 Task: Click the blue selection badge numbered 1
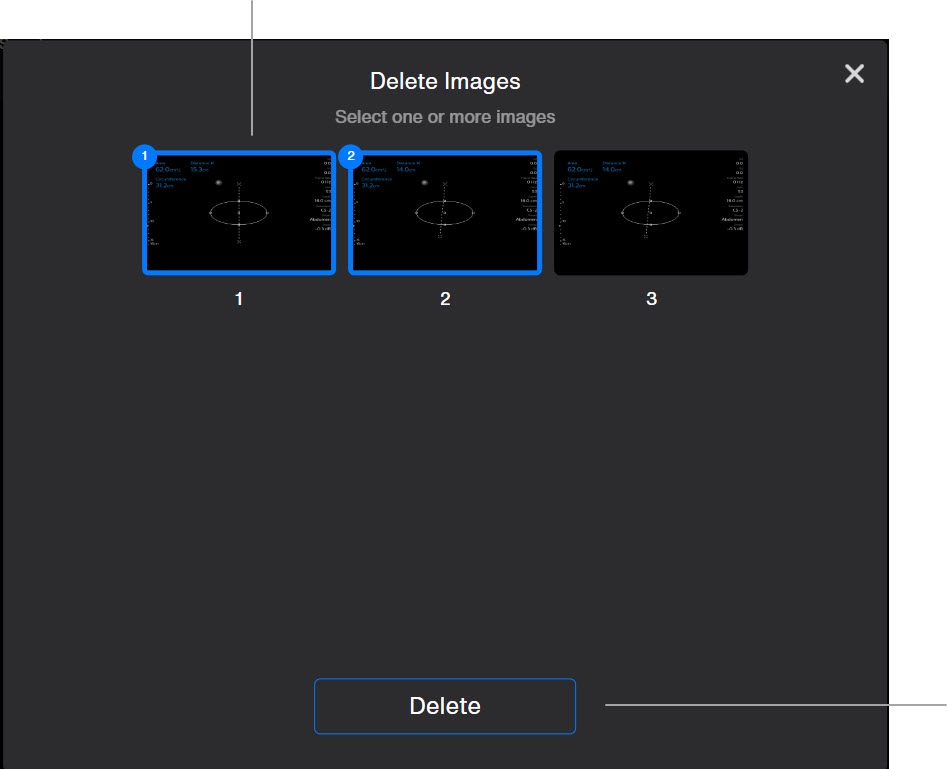[144, 156]
